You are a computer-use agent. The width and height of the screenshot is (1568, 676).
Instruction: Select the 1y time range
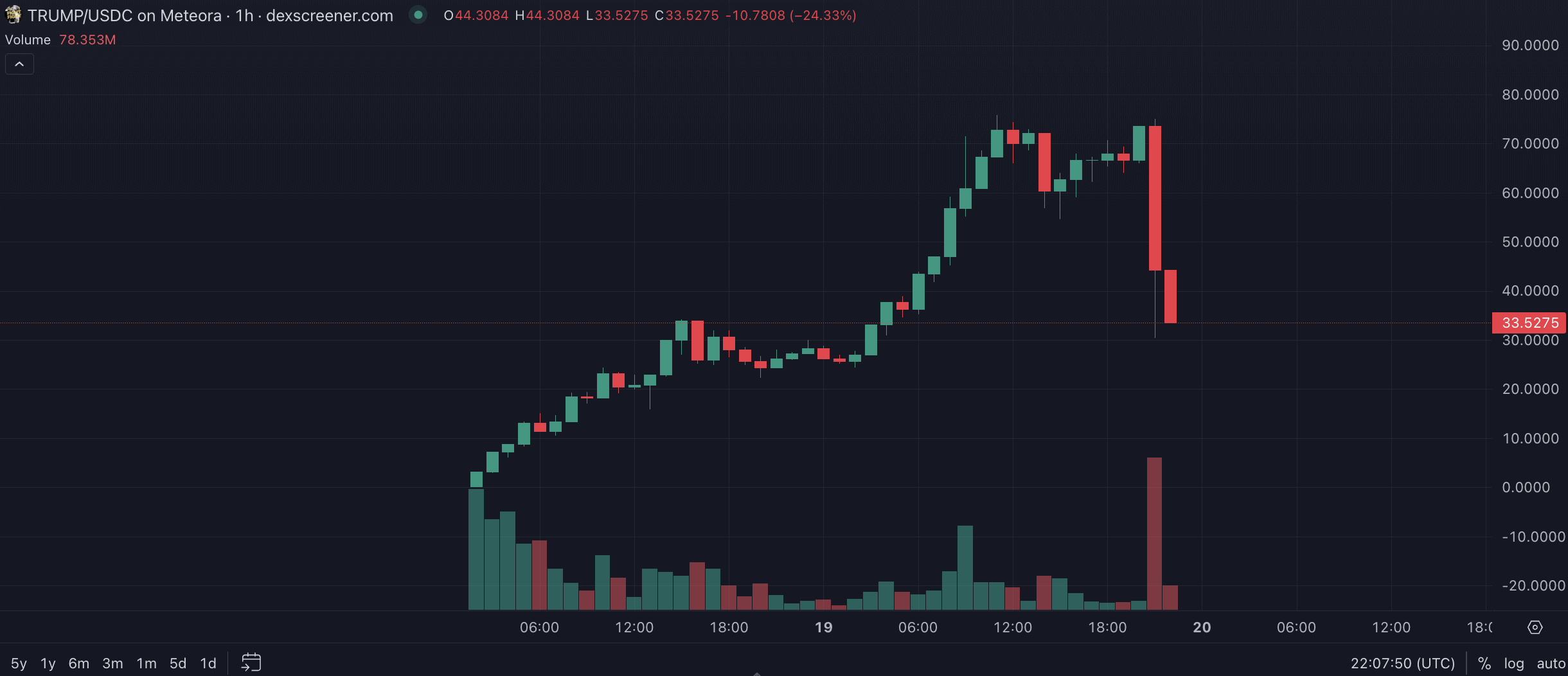[x=48, y=663]
